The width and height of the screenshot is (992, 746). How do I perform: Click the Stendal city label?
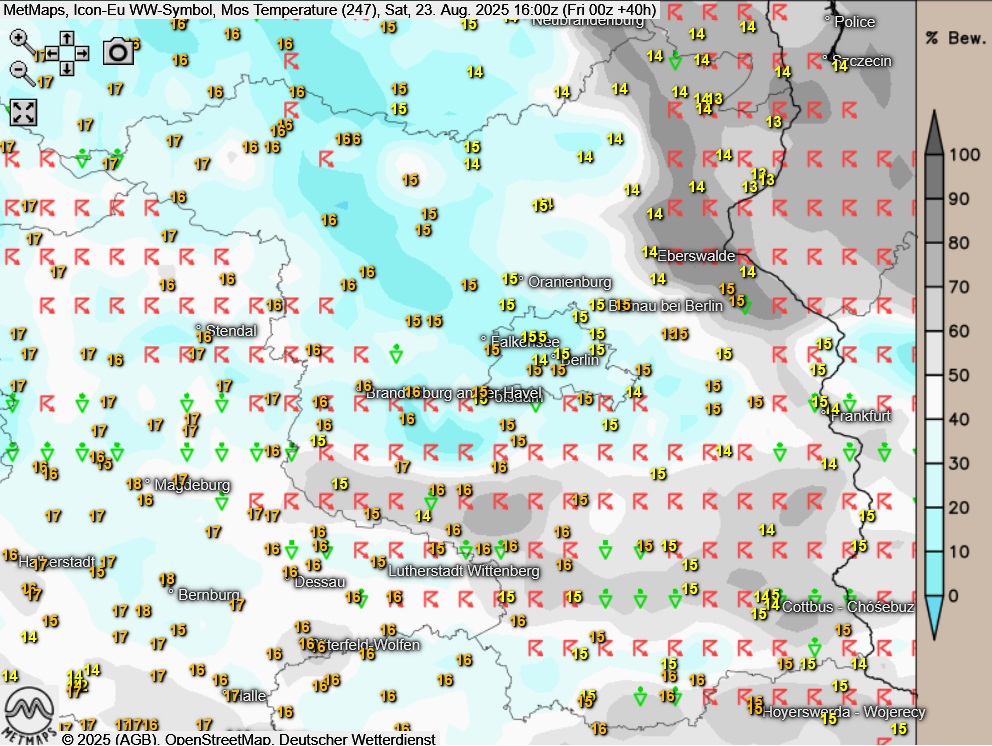(229, 330)
